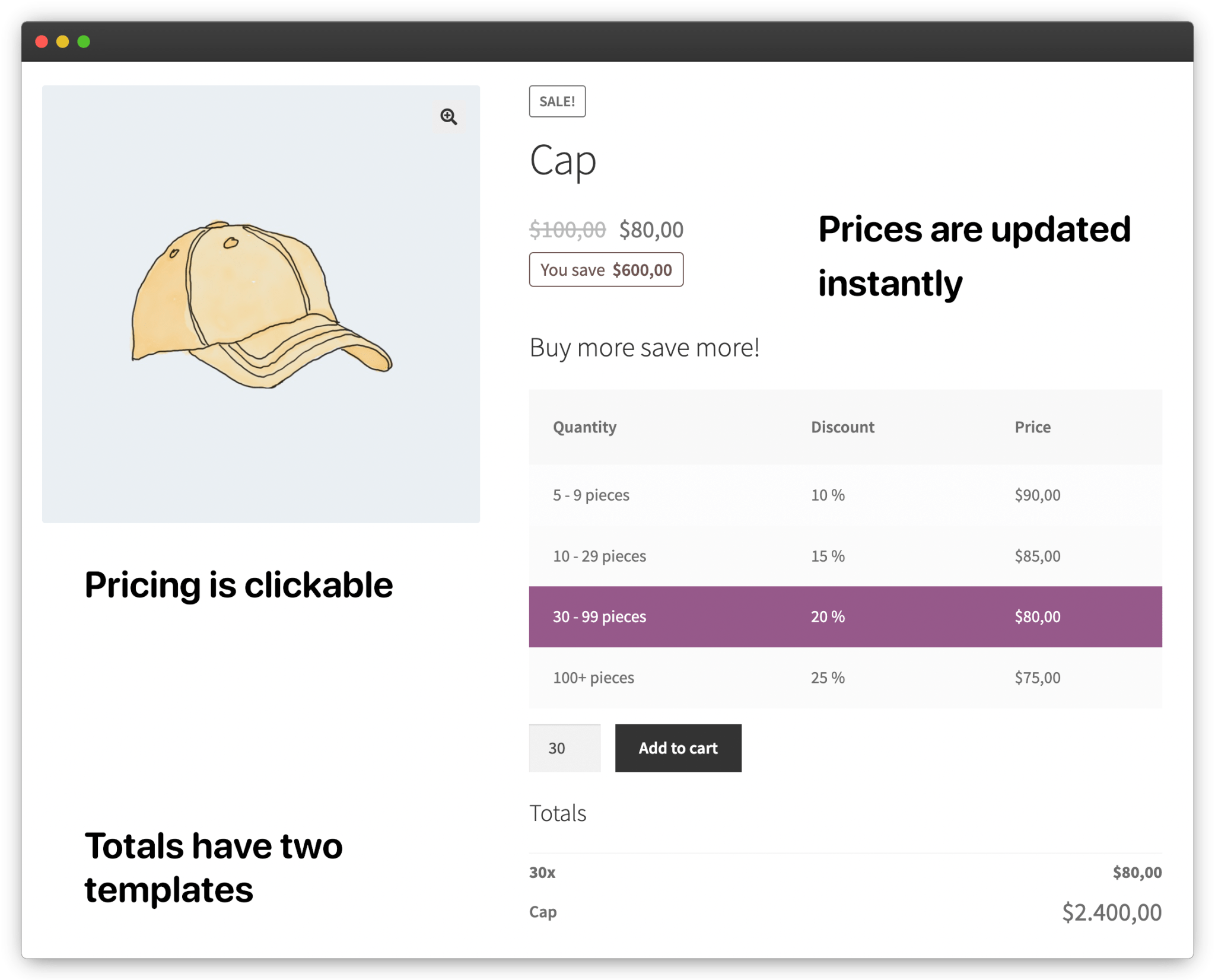Click the green traffic light button
Image resolution: width=1215 pixels, height=980 pixels.
pyautogui.click(x=85, y=41)
